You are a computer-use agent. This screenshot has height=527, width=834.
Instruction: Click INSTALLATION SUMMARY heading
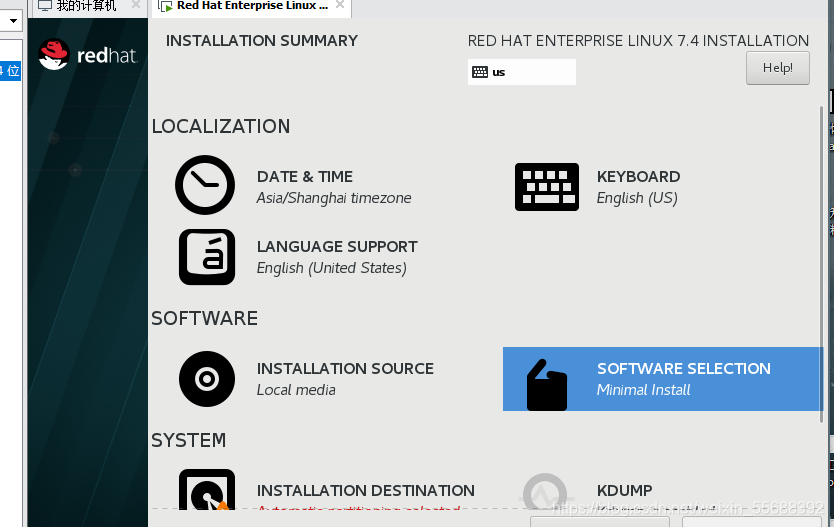coord(262,40)
